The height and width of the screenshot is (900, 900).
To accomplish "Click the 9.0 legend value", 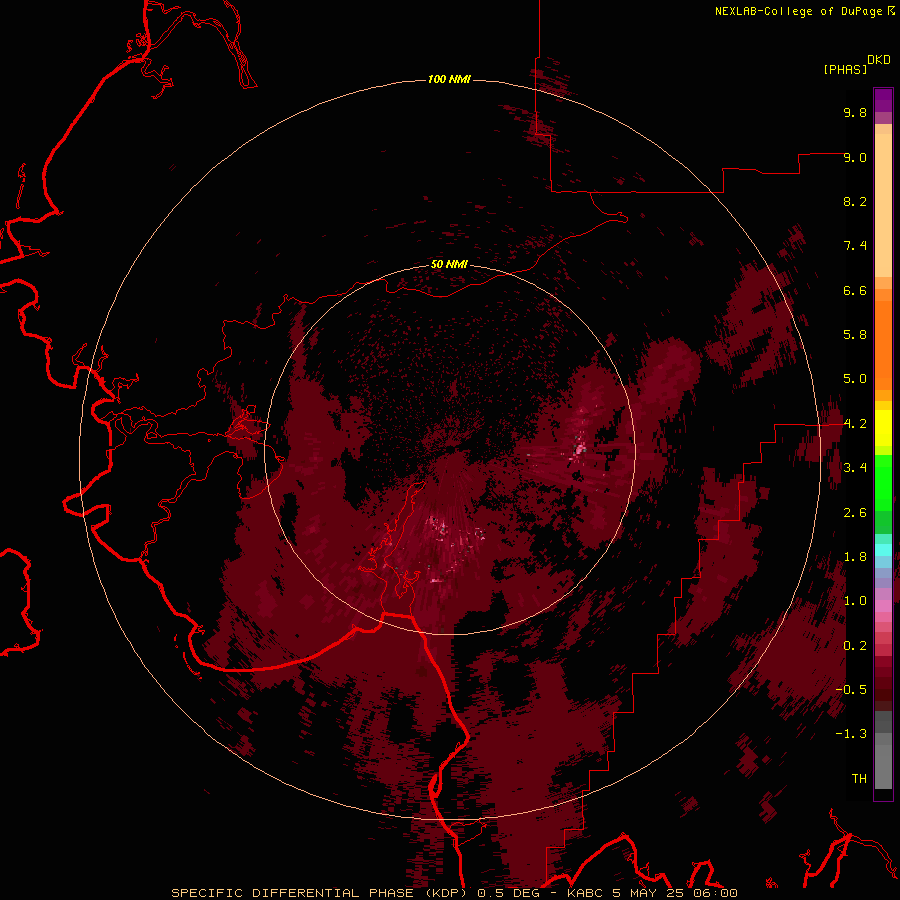I will click(855, 157).
